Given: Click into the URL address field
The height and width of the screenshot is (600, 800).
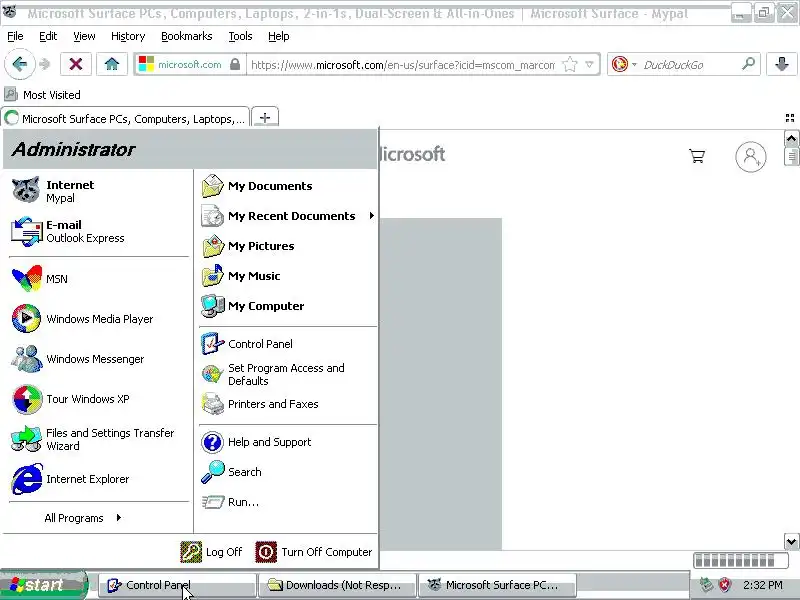Looking at the screenshot, I should pos(403,65).
